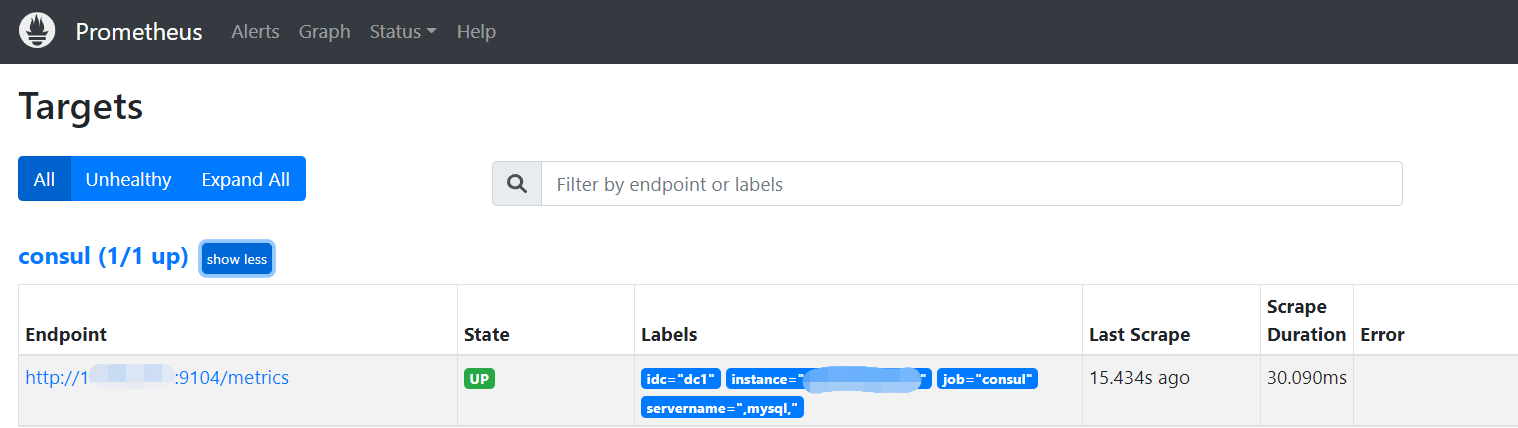Open the :9104/metrics endpoint link

157,378
